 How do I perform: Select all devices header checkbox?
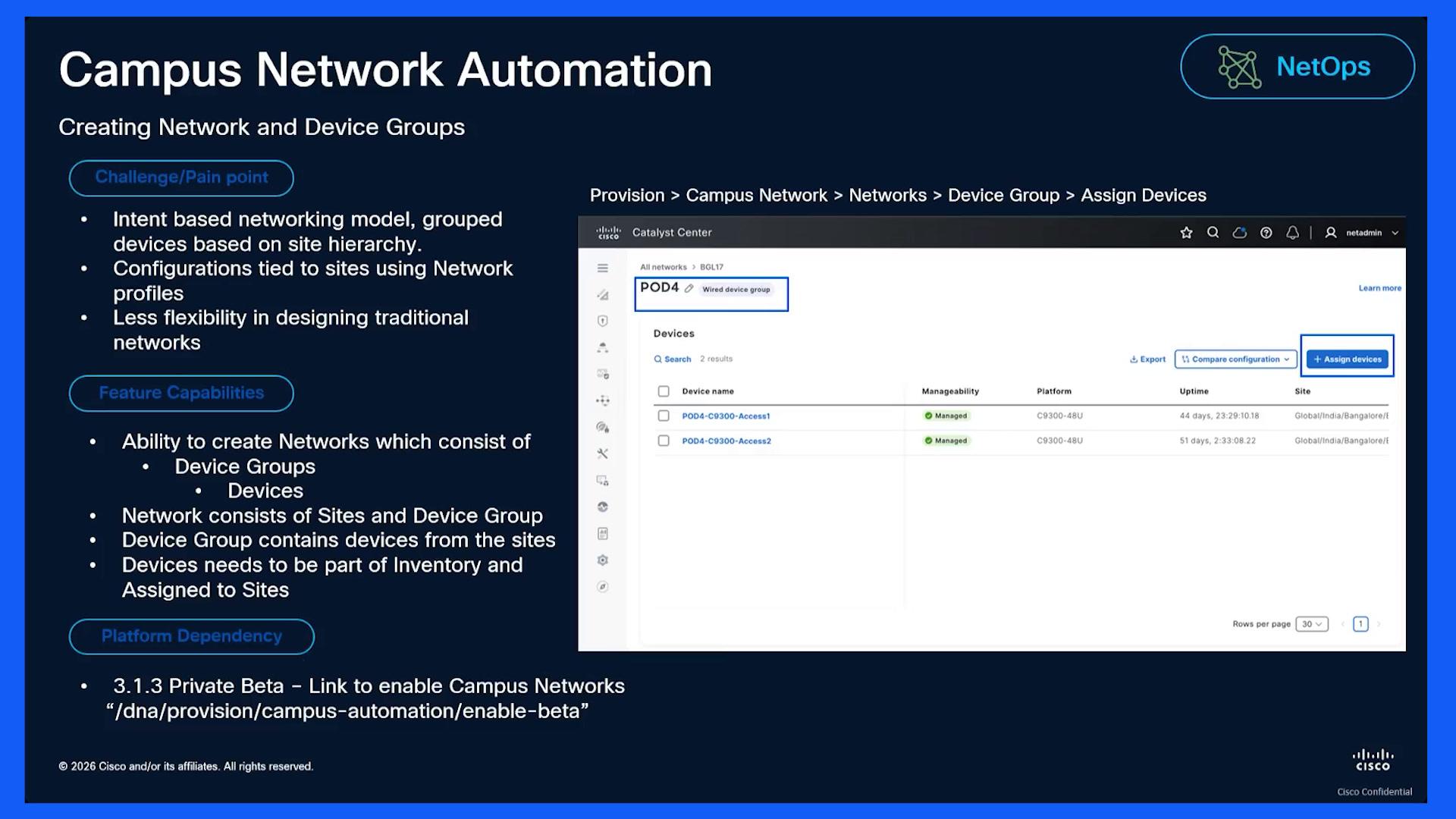click(x=664, y=391)
